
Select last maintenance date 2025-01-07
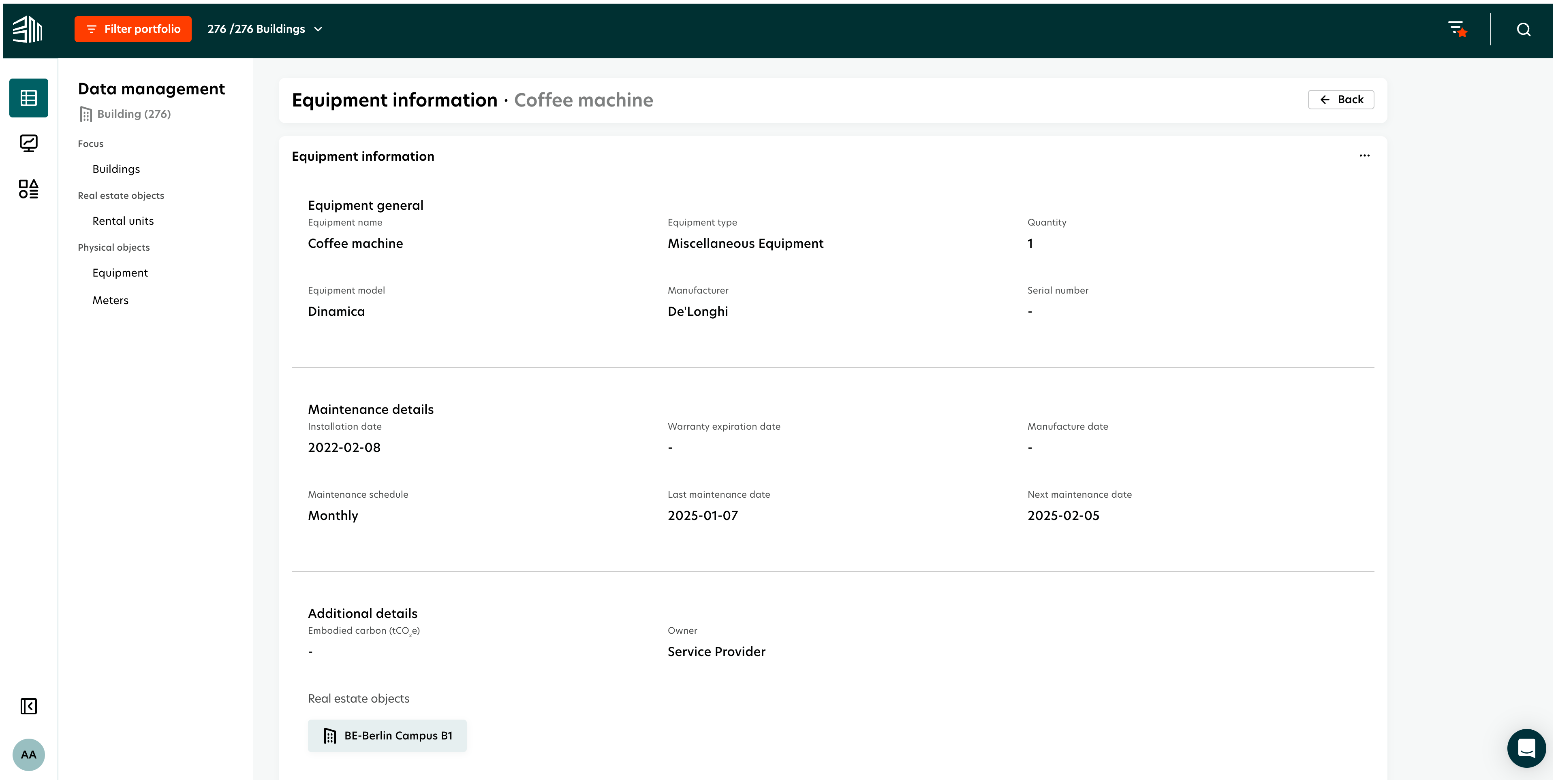coord(703,516)
